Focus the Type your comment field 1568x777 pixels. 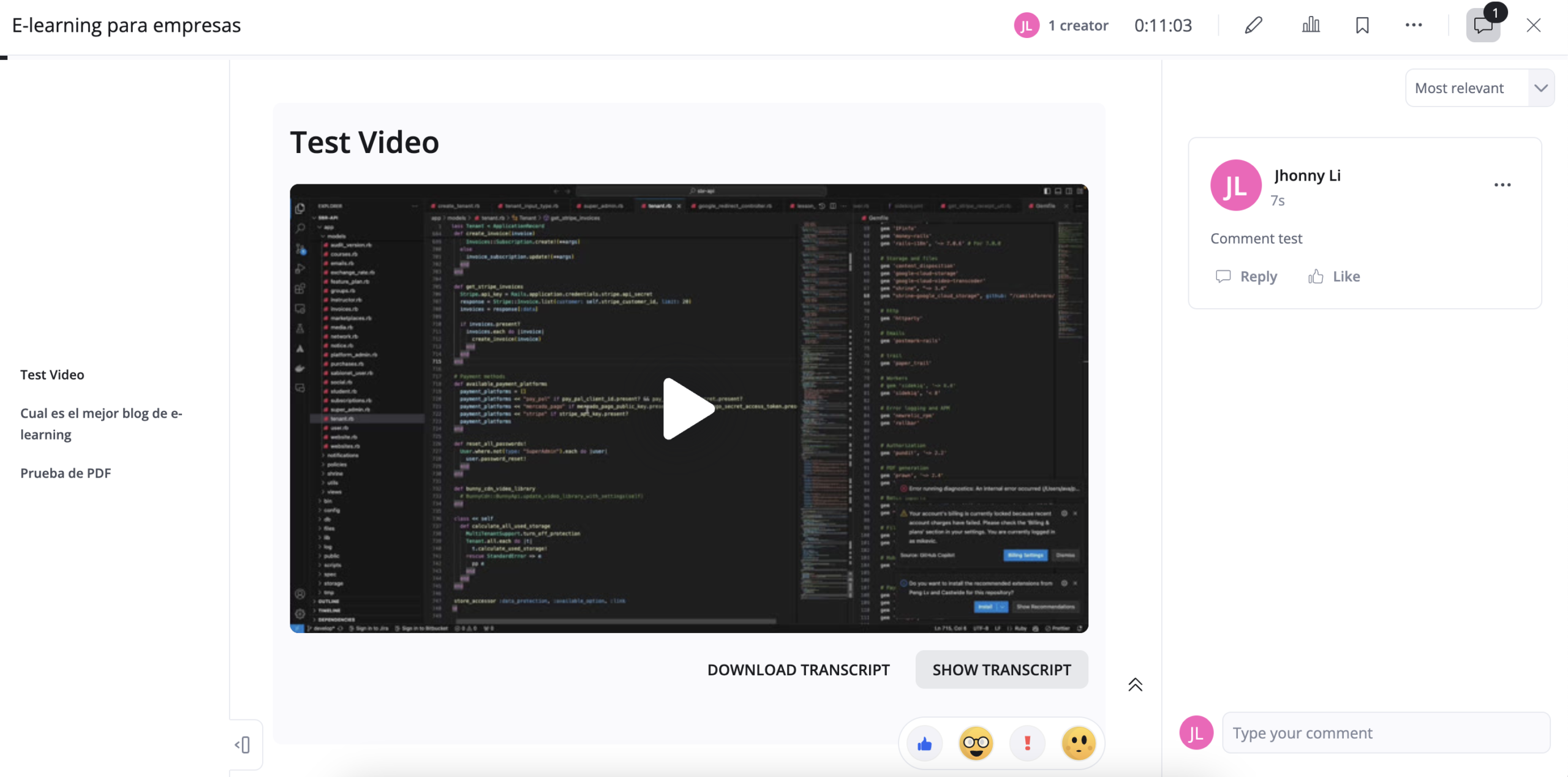point(1385,732)
